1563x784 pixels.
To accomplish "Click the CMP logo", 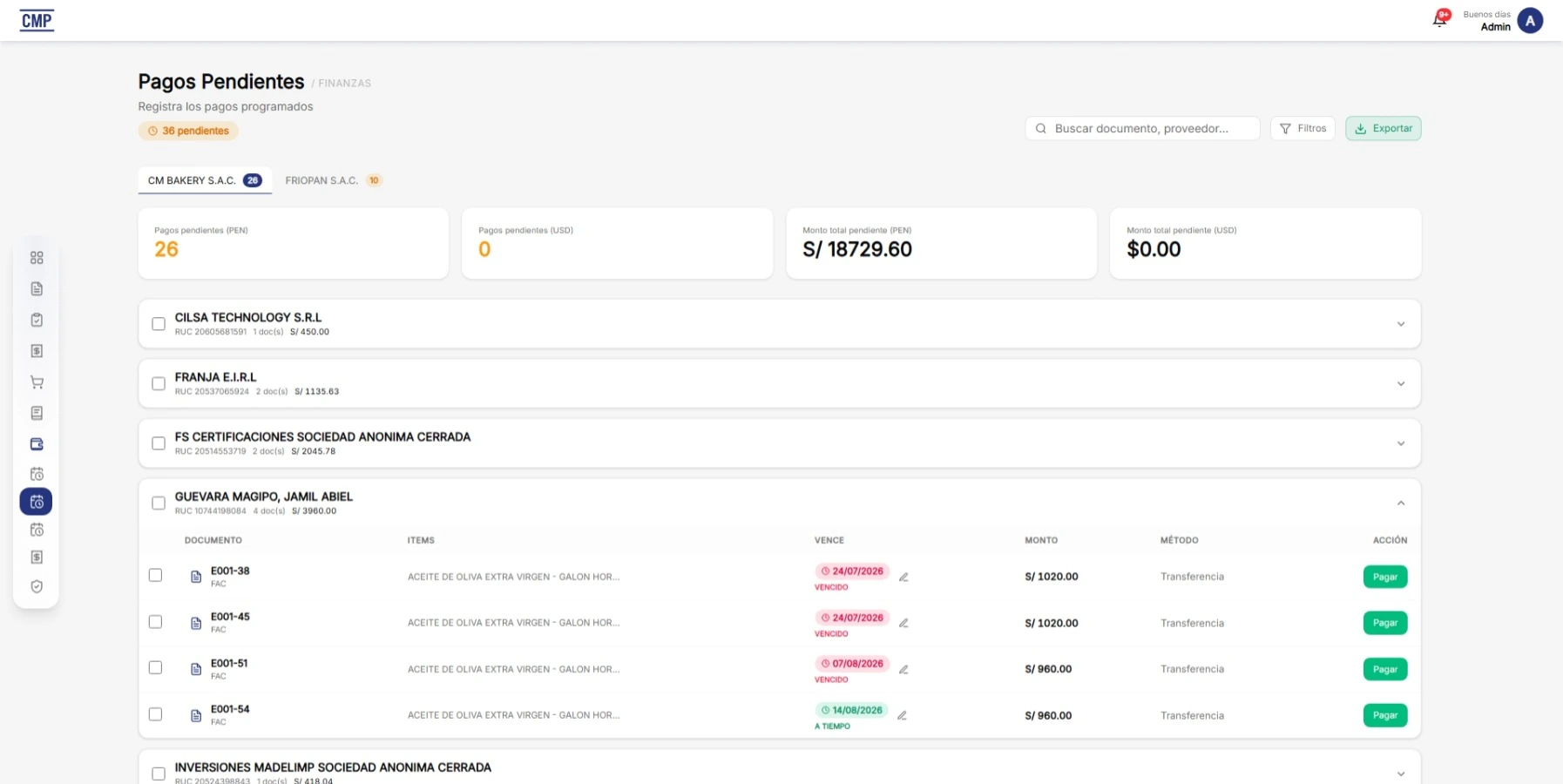I will (x=37, y=21).
